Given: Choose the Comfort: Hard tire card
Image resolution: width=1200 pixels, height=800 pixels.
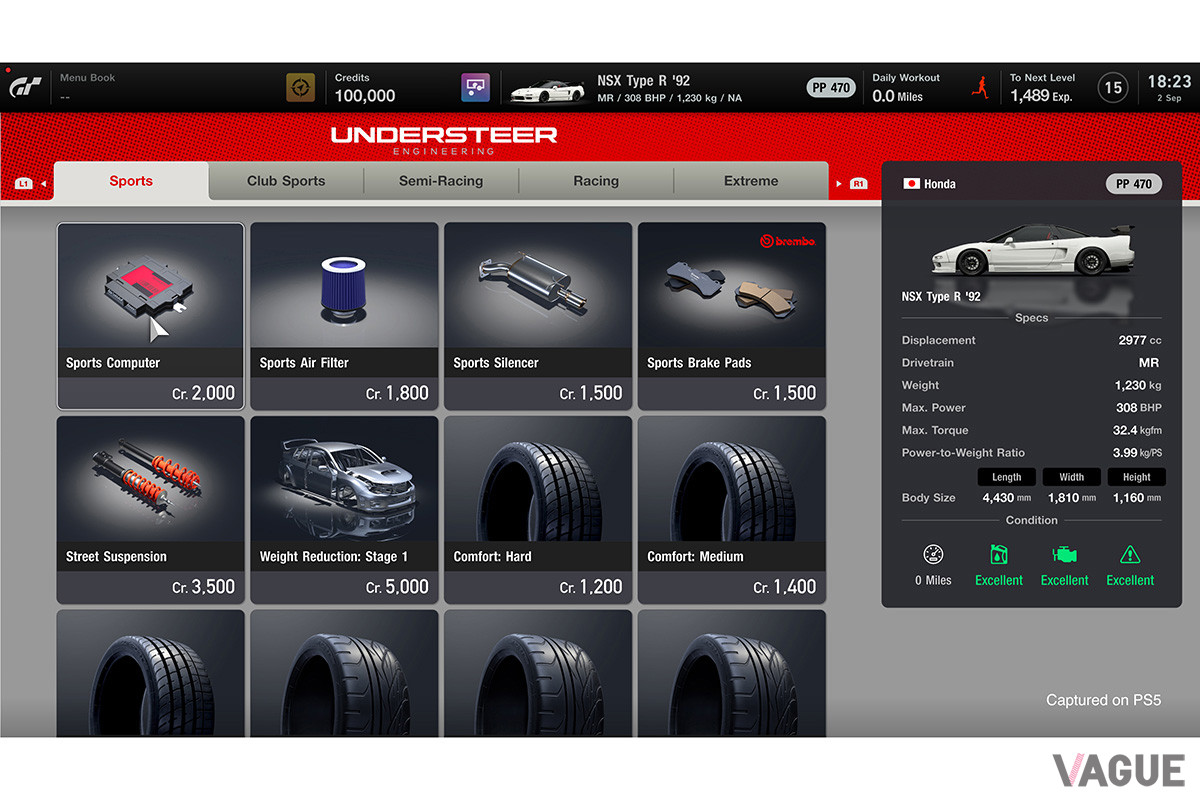Looking at the screenshot, I should pyautogui.click(x=538, y=510).
